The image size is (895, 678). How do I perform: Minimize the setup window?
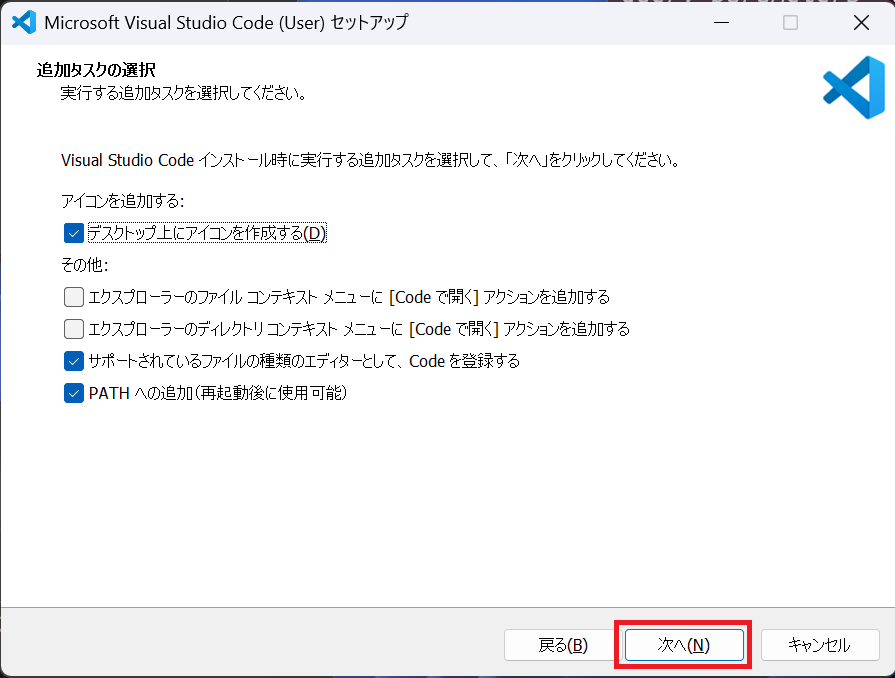click(x=722, y=23)
